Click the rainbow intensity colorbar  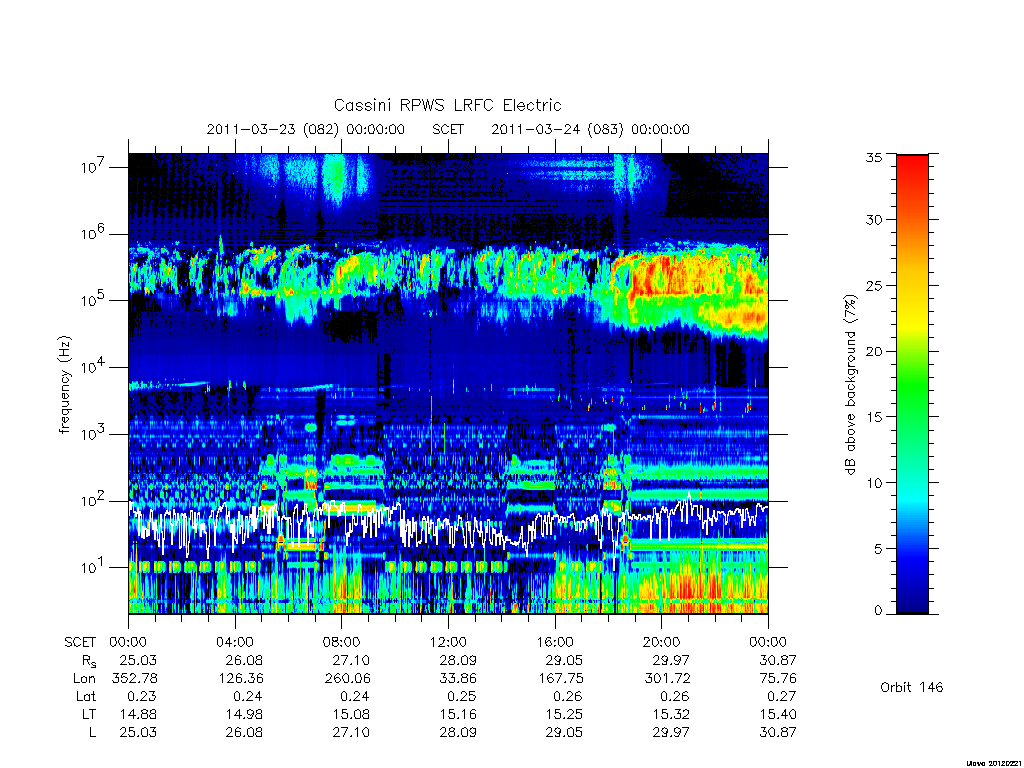[x=912, y=384]
